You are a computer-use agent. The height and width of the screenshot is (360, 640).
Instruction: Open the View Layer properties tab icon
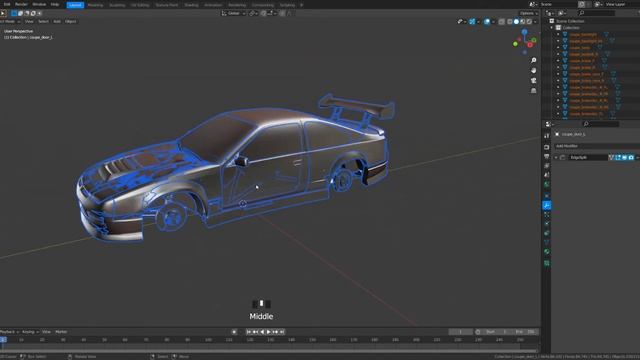point(547,166)
